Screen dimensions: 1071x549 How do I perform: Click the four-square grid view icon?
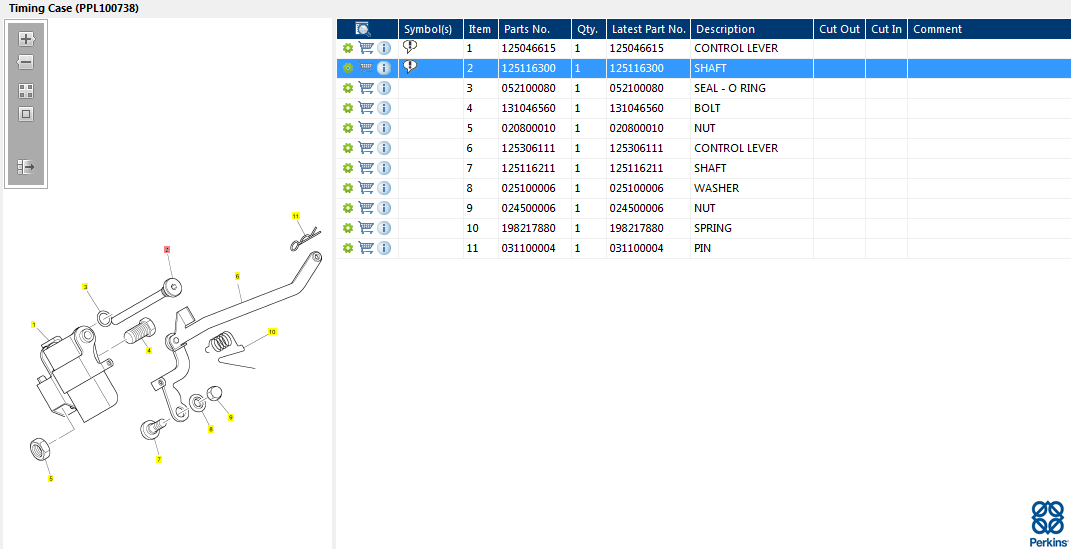[26, 91]
